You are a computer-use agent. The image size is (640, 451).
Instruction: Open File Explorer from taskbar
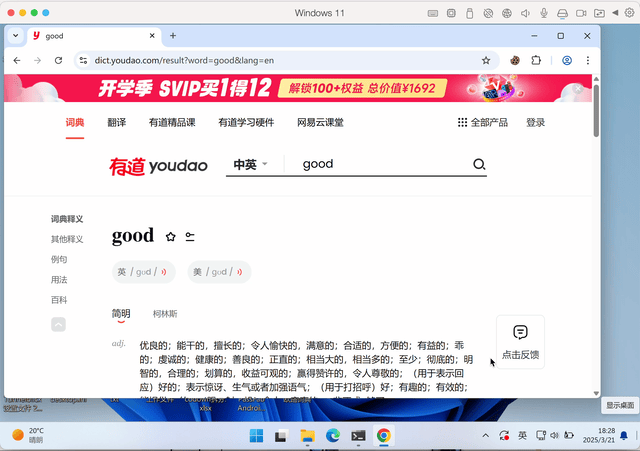(x=307, y=435)
